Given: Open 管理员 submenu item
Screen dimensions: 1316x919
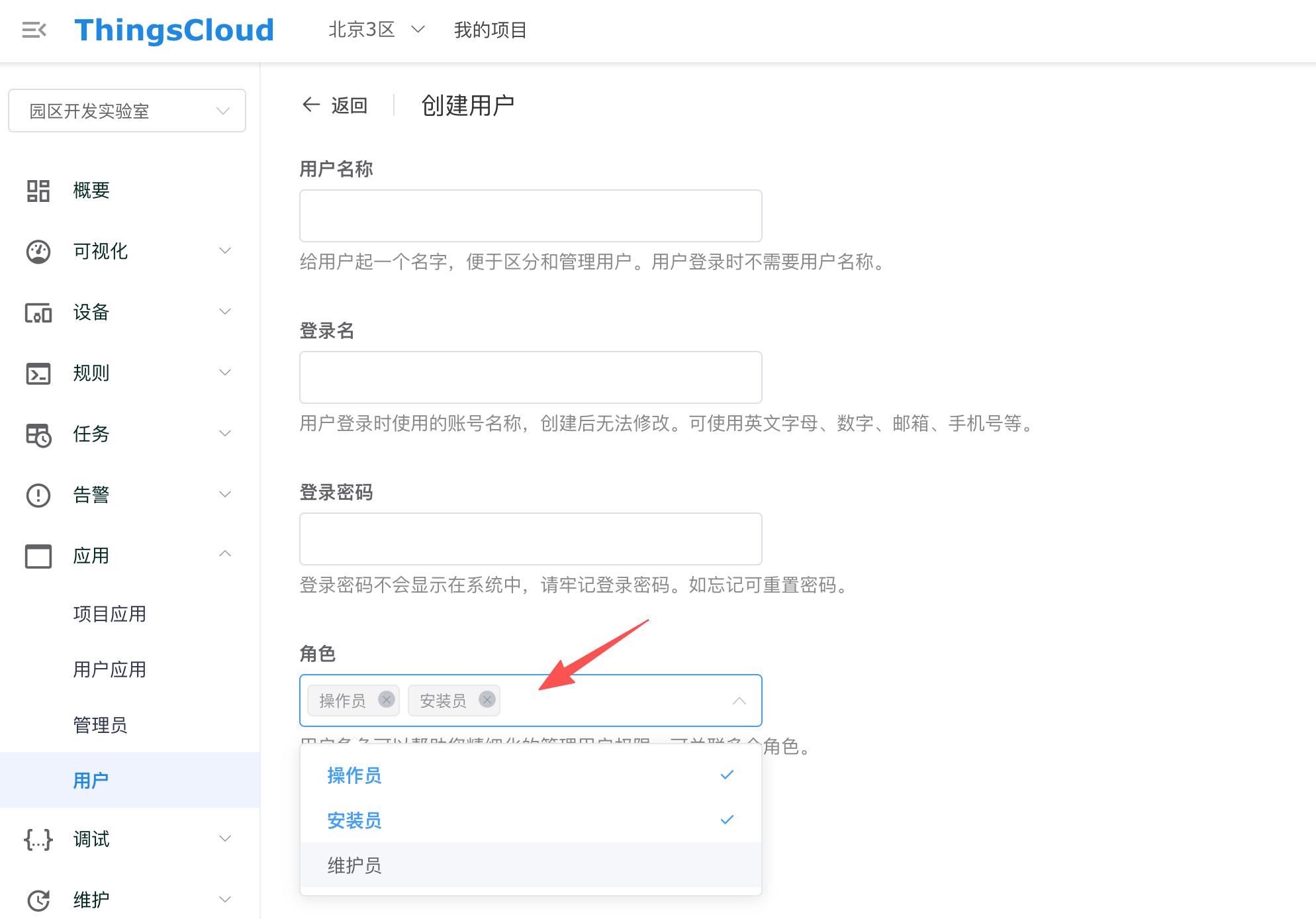Looking at the screenshot, I should pos(100,725).
